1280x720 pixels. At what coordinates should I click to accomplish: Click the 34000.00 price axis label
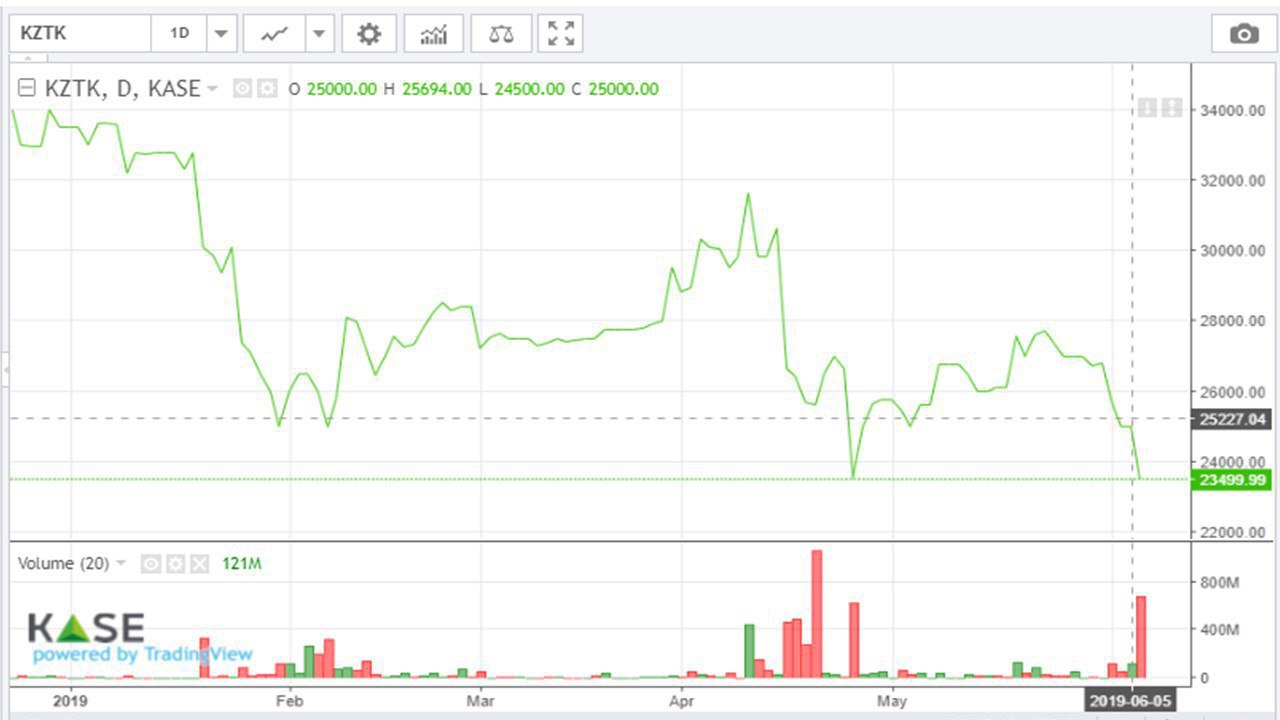[x=1231, y=110]
